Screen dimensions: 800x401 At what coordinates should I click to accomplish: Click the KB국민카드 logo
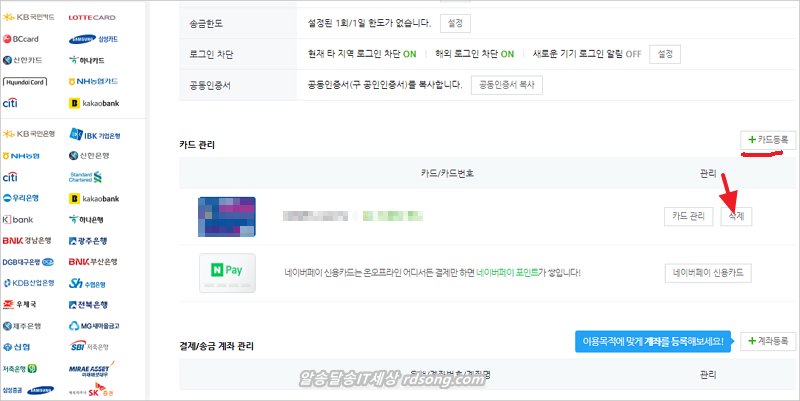[x=30, y=18]
